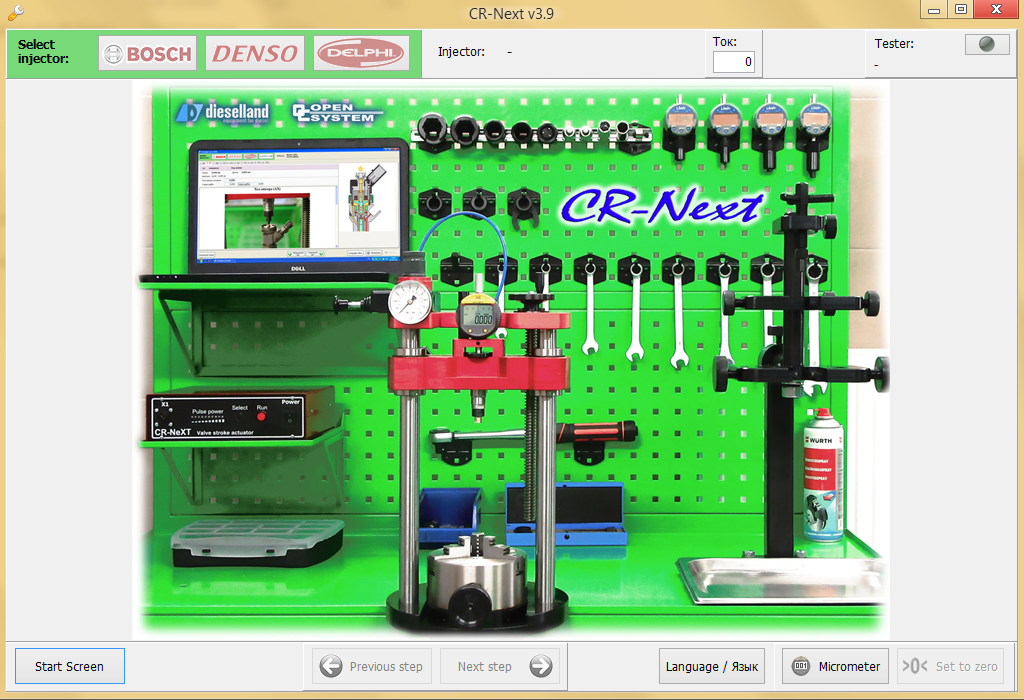Advance to the Next step
Screen dimensions: 1024x700
point(500,666)
